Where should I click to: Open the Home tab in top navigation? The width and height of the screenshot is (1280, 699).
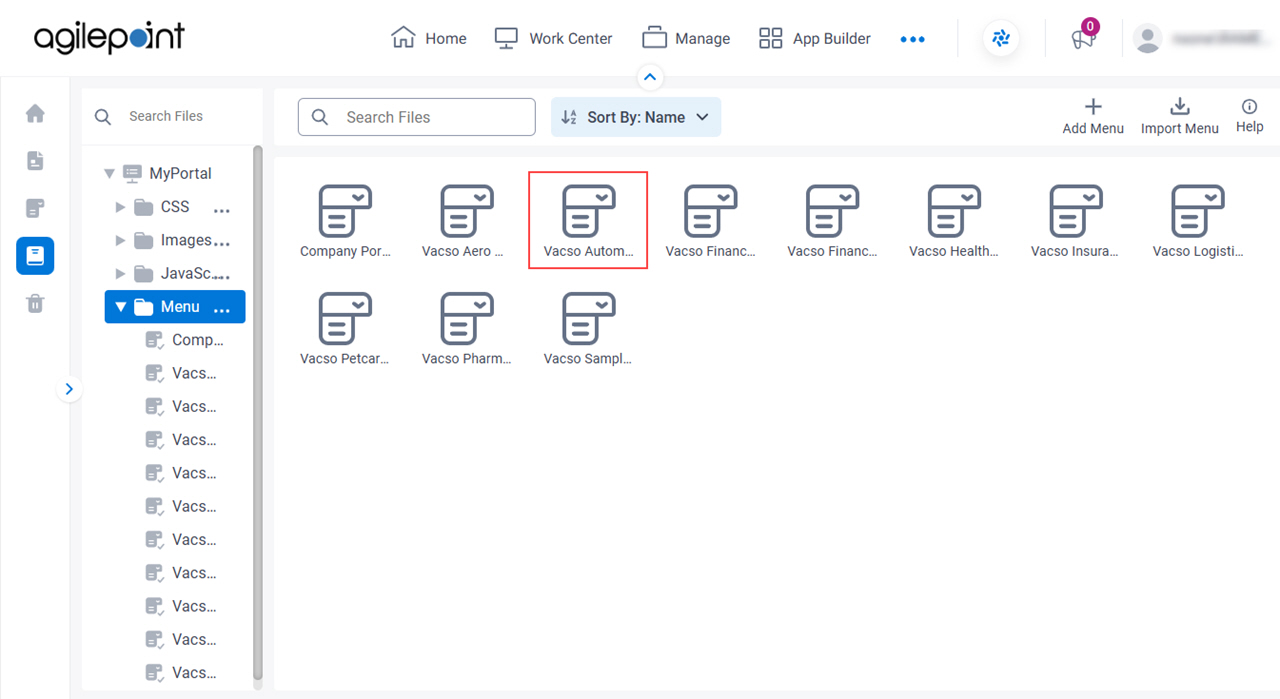[x=429, y=38]
